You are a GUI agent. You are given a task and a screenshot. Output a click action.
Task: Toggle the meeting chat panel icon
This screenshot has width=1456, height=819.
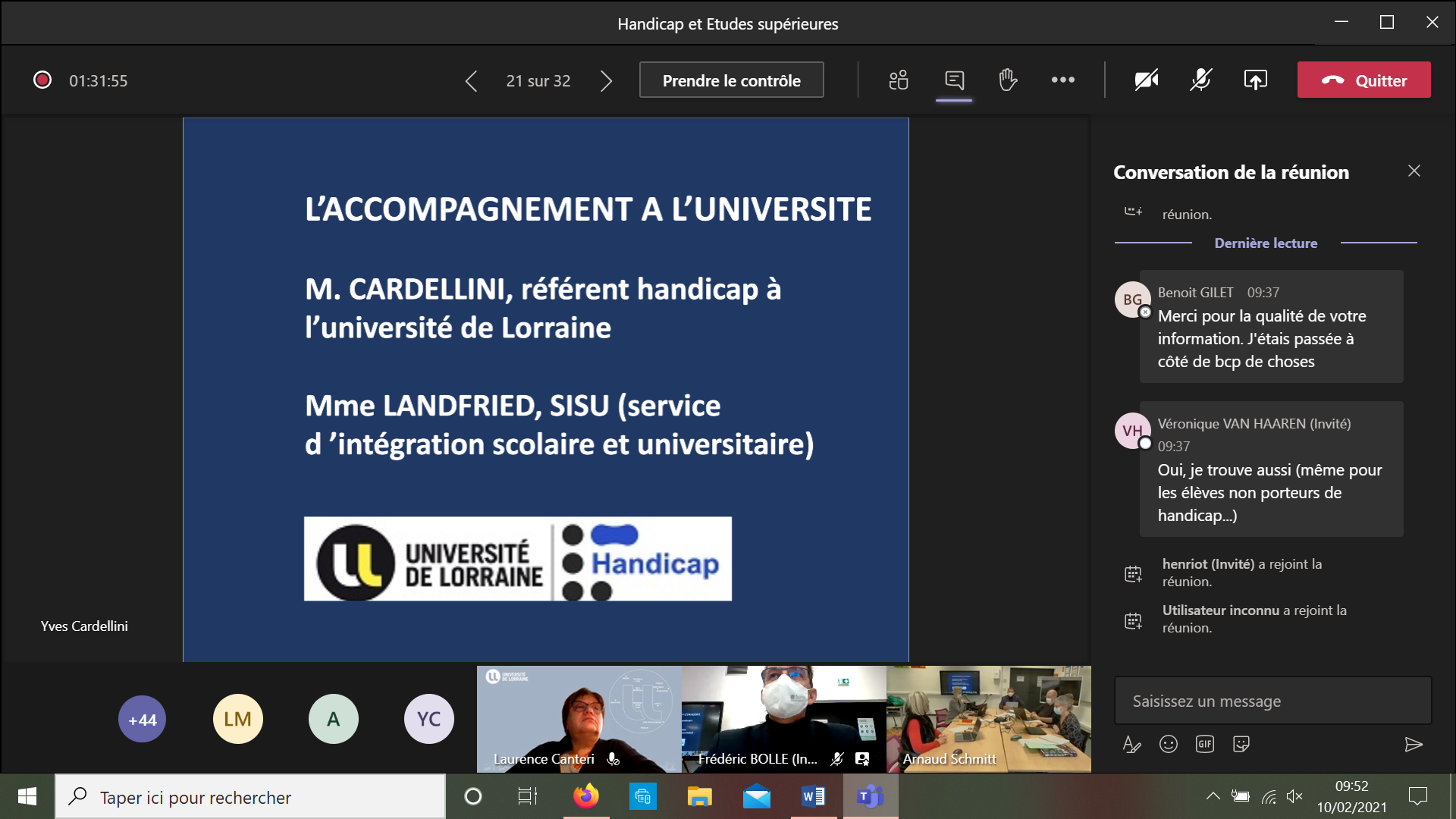[x=954, y=80]
